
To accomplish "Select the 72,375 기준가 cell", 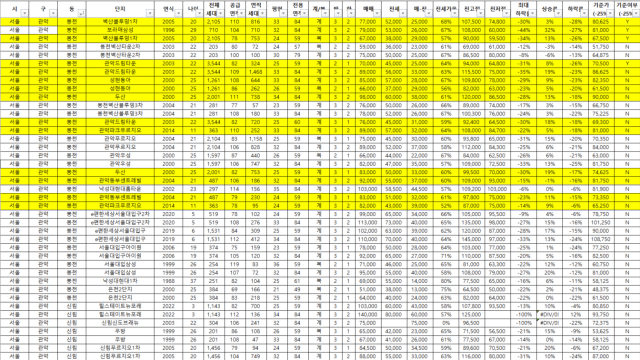I will click(600, 323).
